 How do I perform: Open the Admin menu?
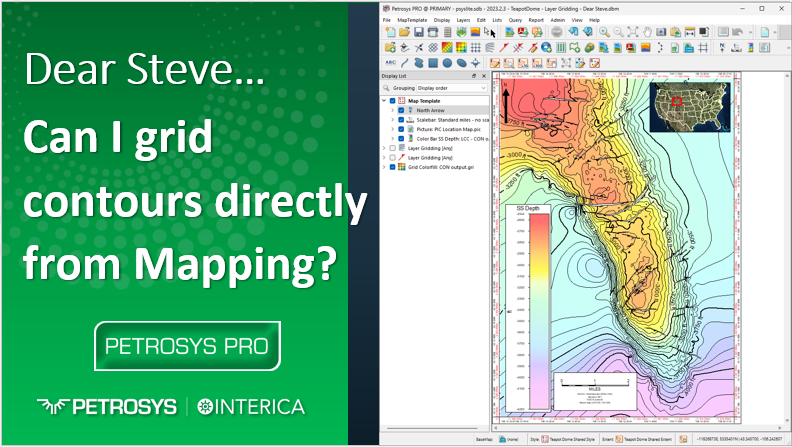click(x=557, y=20)
